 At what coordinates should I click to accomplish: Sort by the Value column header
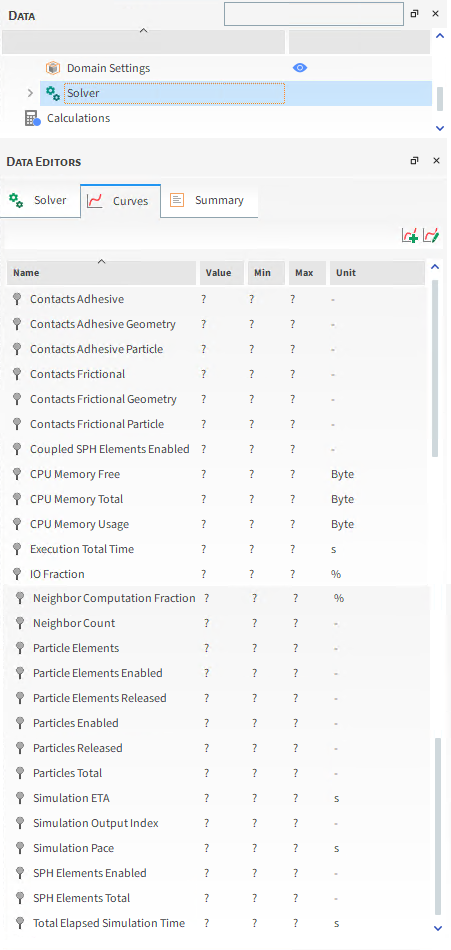tap(222, 273)
